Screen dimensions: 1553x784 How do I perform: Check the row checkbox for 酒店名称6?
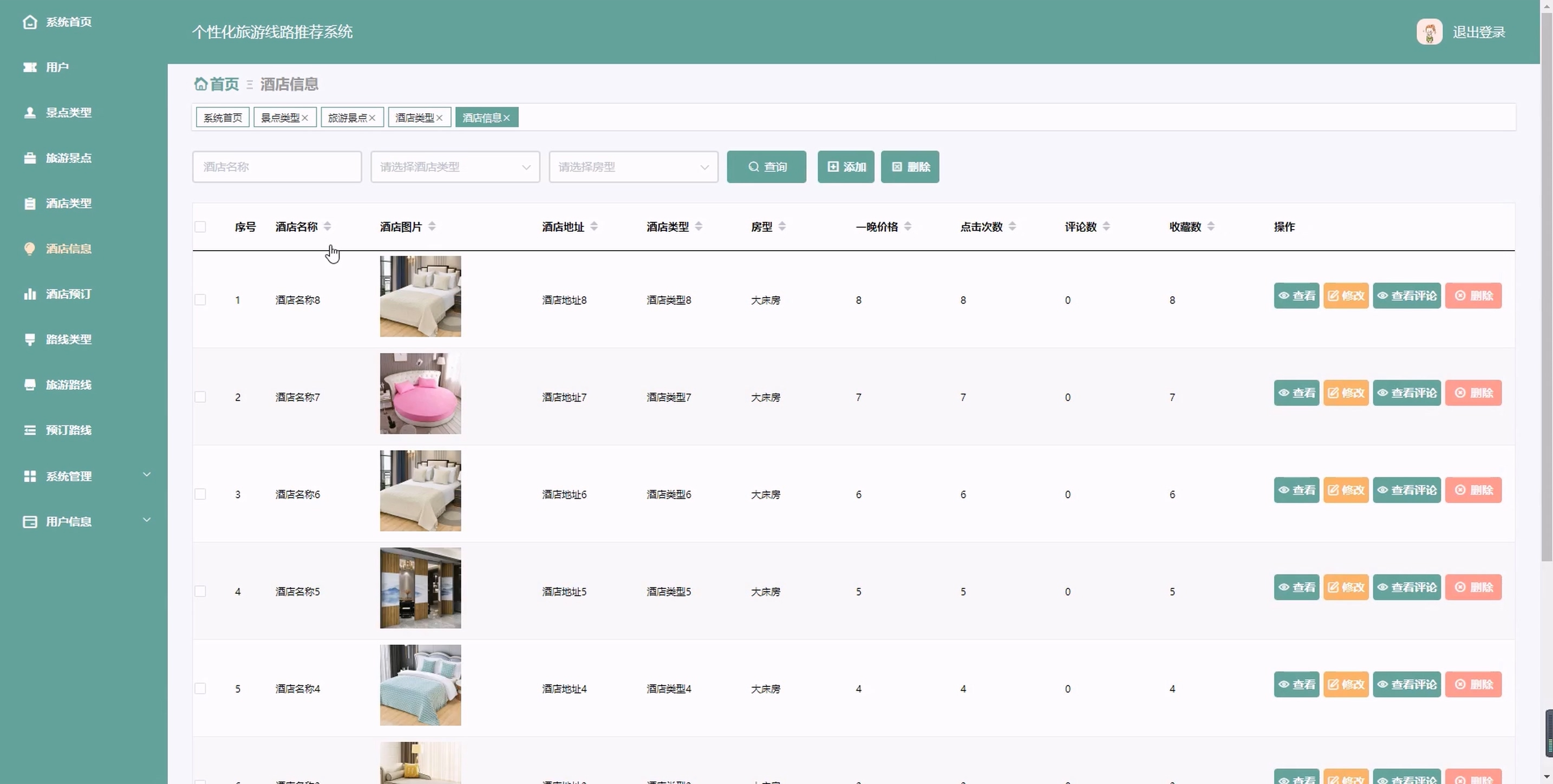click(x=200, y=494)
